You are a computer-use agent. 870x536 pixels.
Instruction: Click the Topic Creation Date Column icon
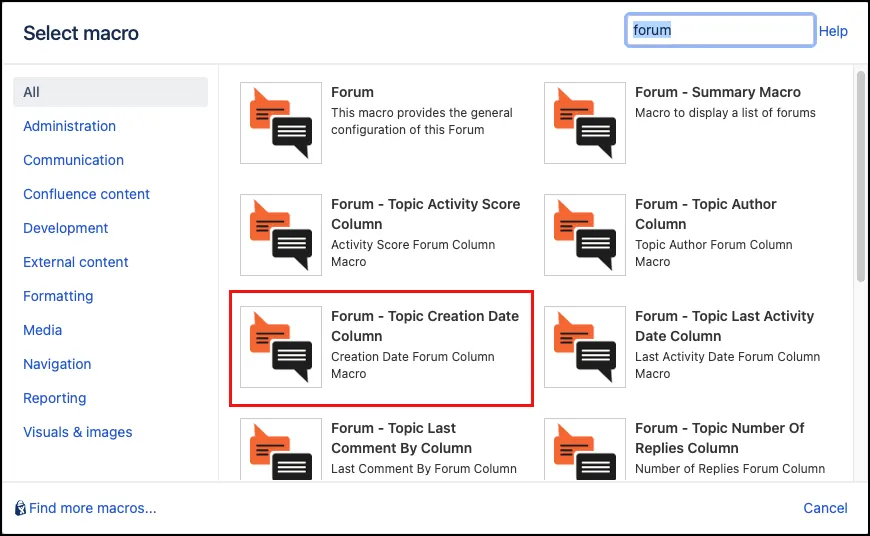pyautogui.click(x=281, y=347)
